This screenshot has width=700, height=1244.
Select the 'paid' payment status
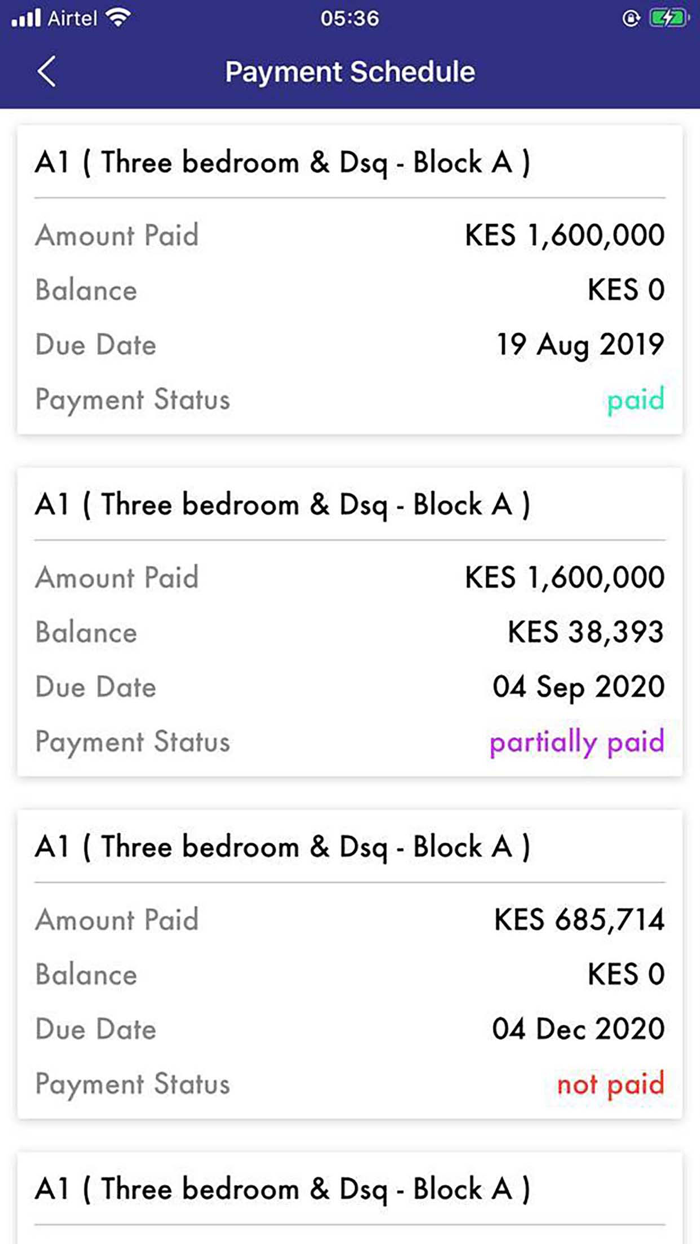pos(635,399)
